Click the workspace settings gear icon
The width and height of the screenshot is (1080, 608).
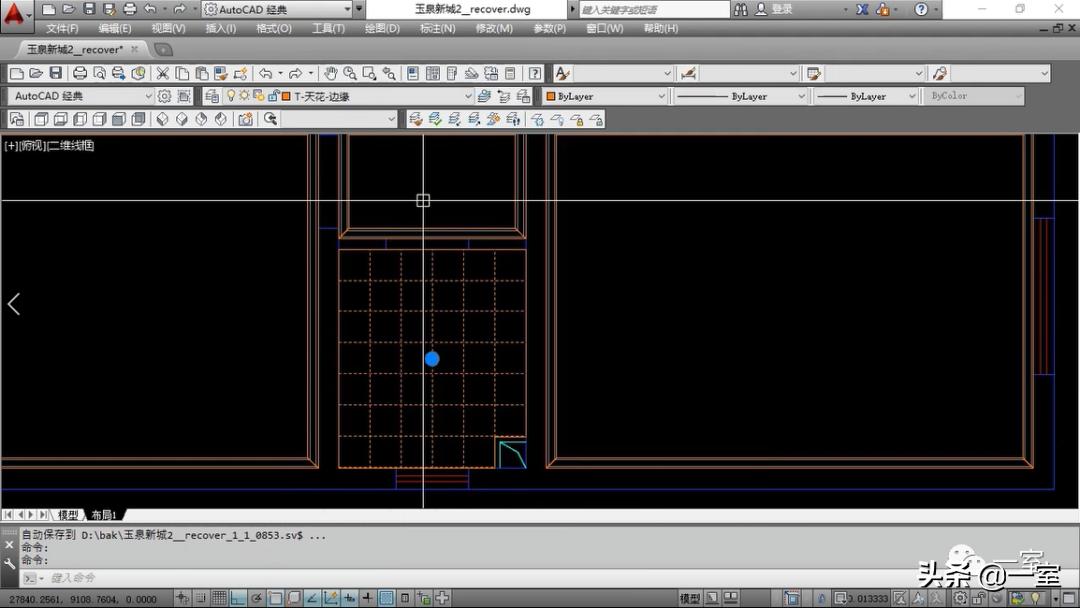(164, 96)
